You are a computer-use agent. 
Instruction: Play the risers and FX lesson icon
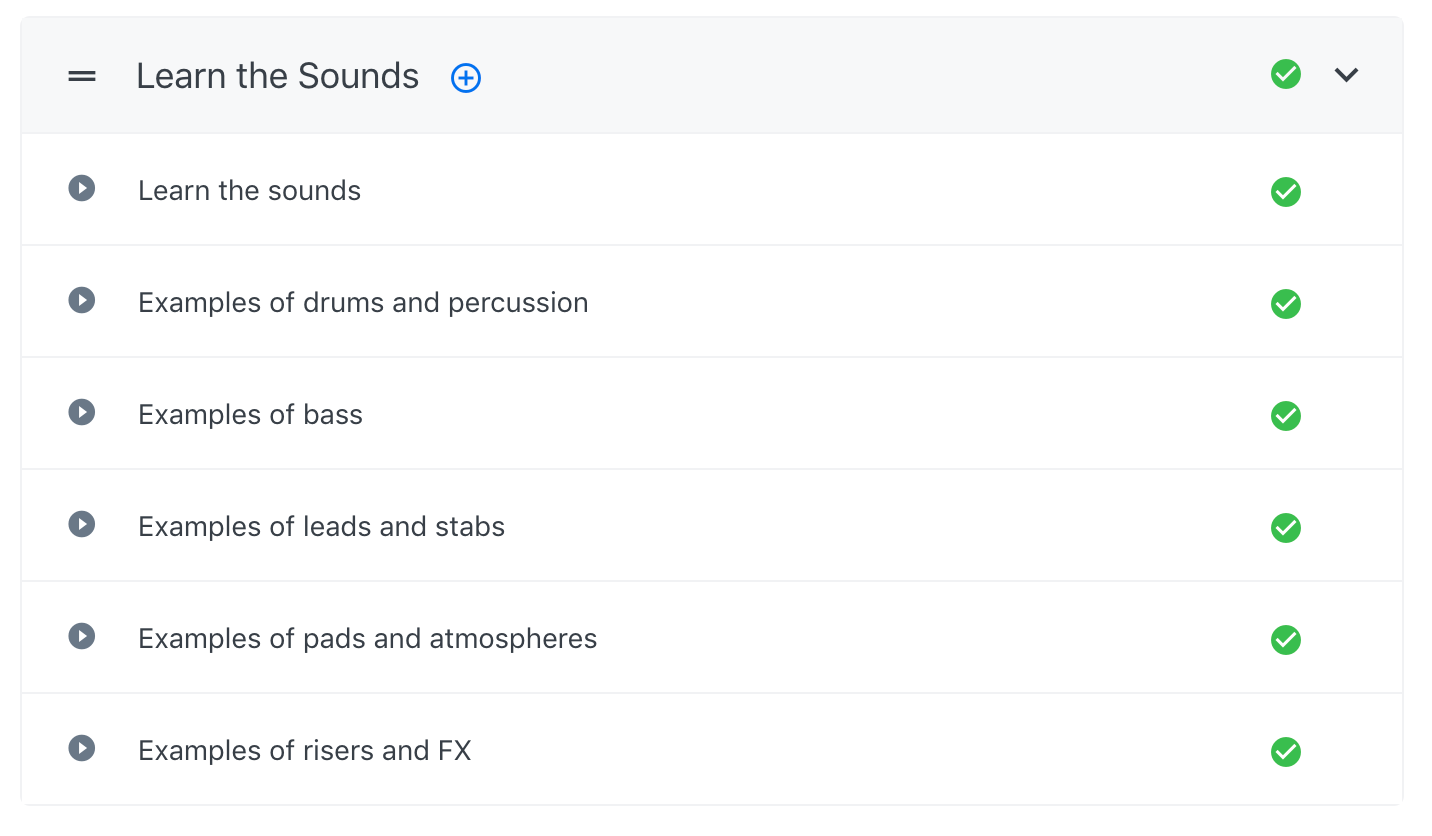point(82,748)
